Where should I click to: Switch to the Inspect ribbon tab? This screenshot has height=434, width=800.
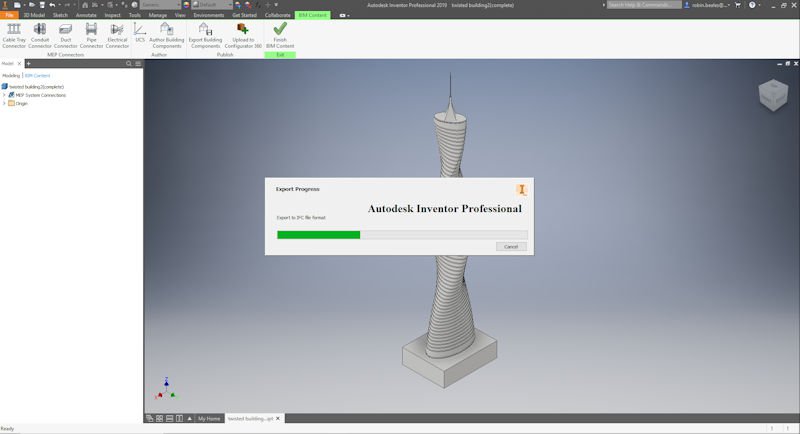(x=112, y=15)
